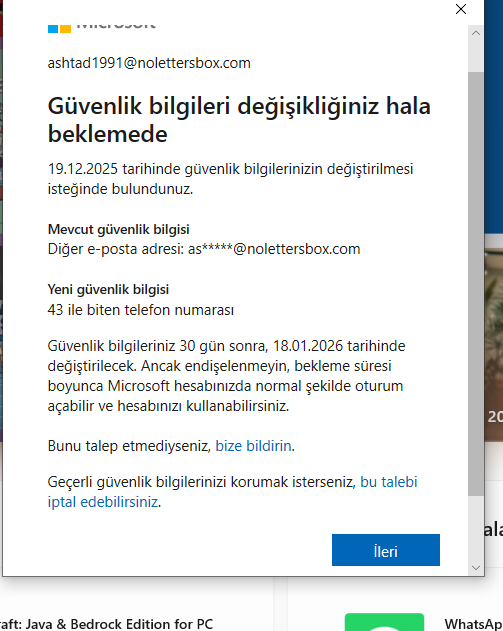Image resolution: width=503 pixels, height=631 pixels.
Task: Click the scrollbar down arrow
Action: pyautogui.click(x=476, y=568)
